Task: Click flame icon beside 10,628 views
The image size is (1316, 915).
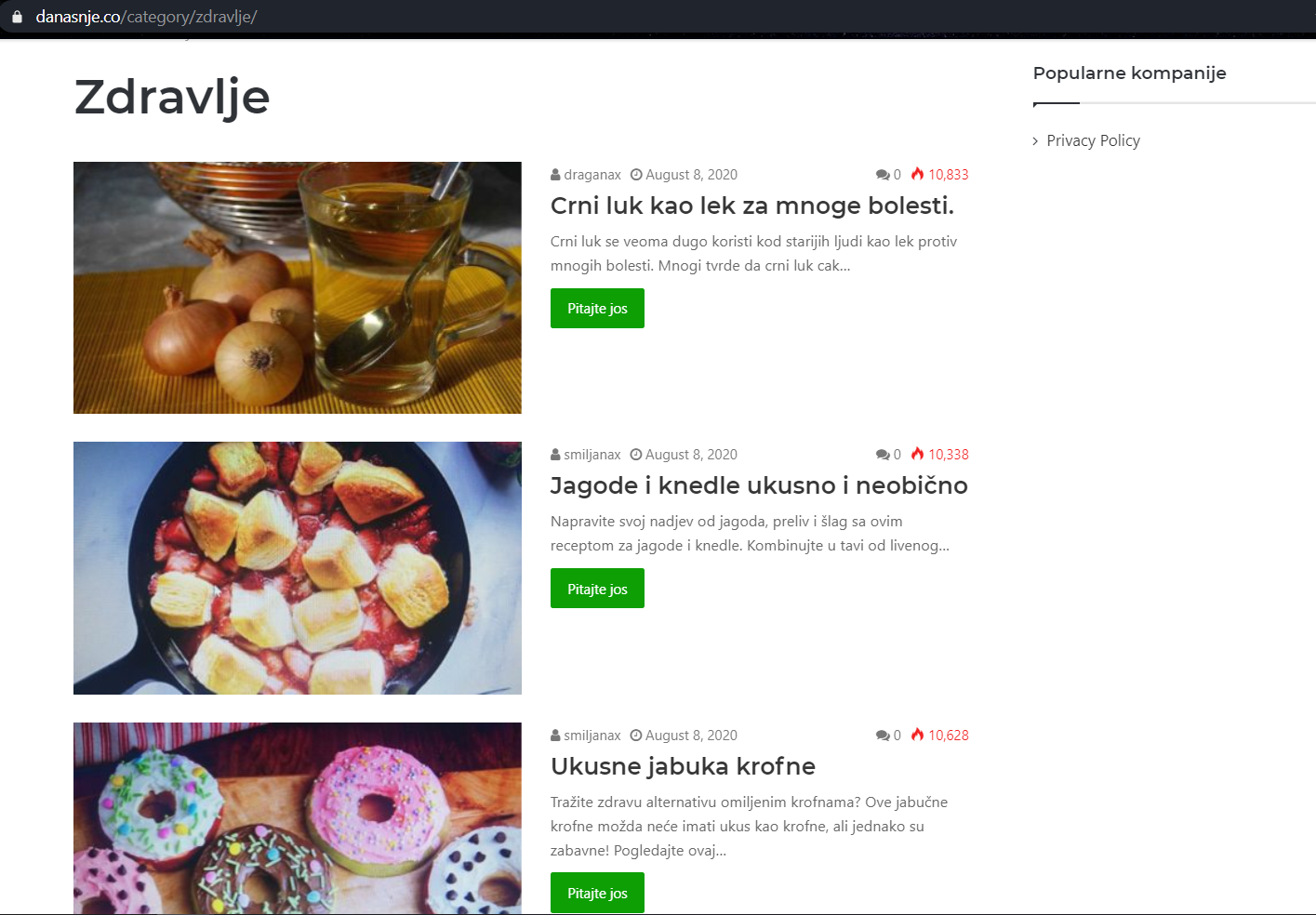Action: pyautogui.click(x=918, y=735)
